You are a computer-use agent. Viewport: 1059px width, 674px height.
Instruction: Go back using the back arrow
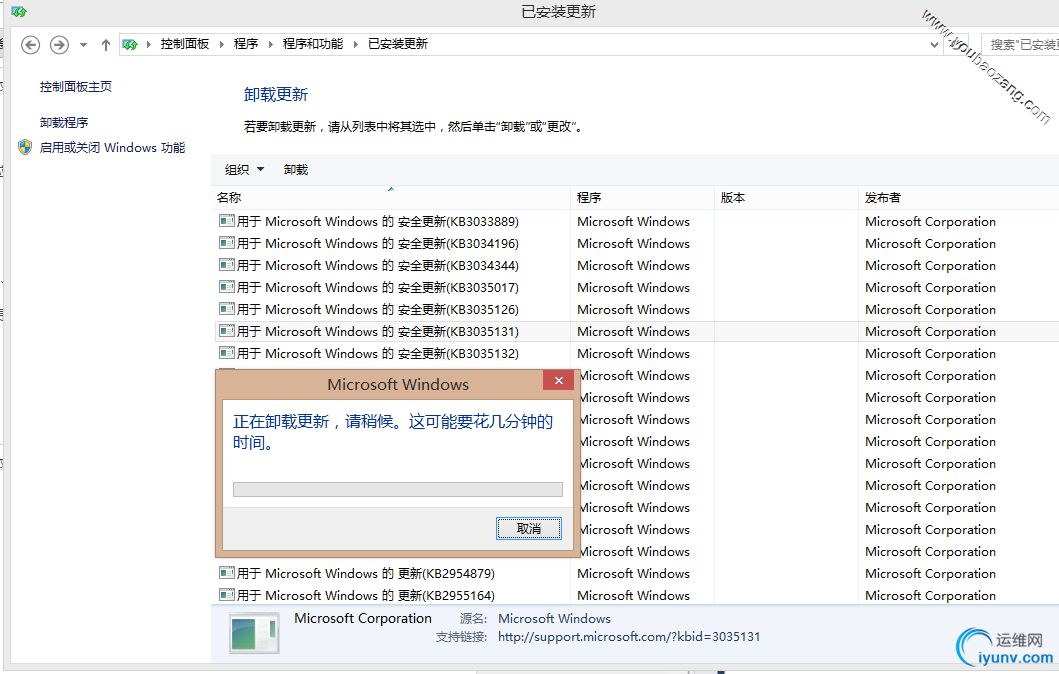[x=30, y=45]
